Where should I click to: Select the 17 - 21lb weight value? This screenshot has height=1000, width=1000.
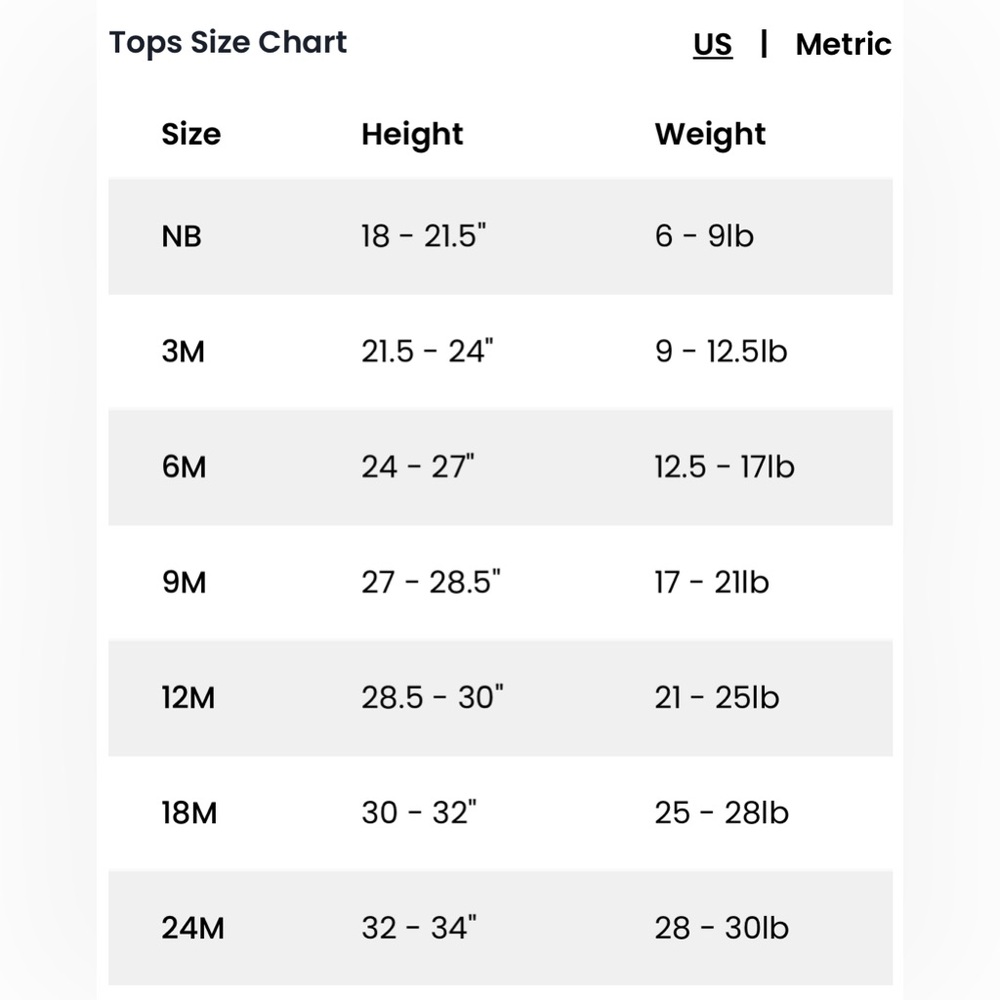click(x=712, y=582)
